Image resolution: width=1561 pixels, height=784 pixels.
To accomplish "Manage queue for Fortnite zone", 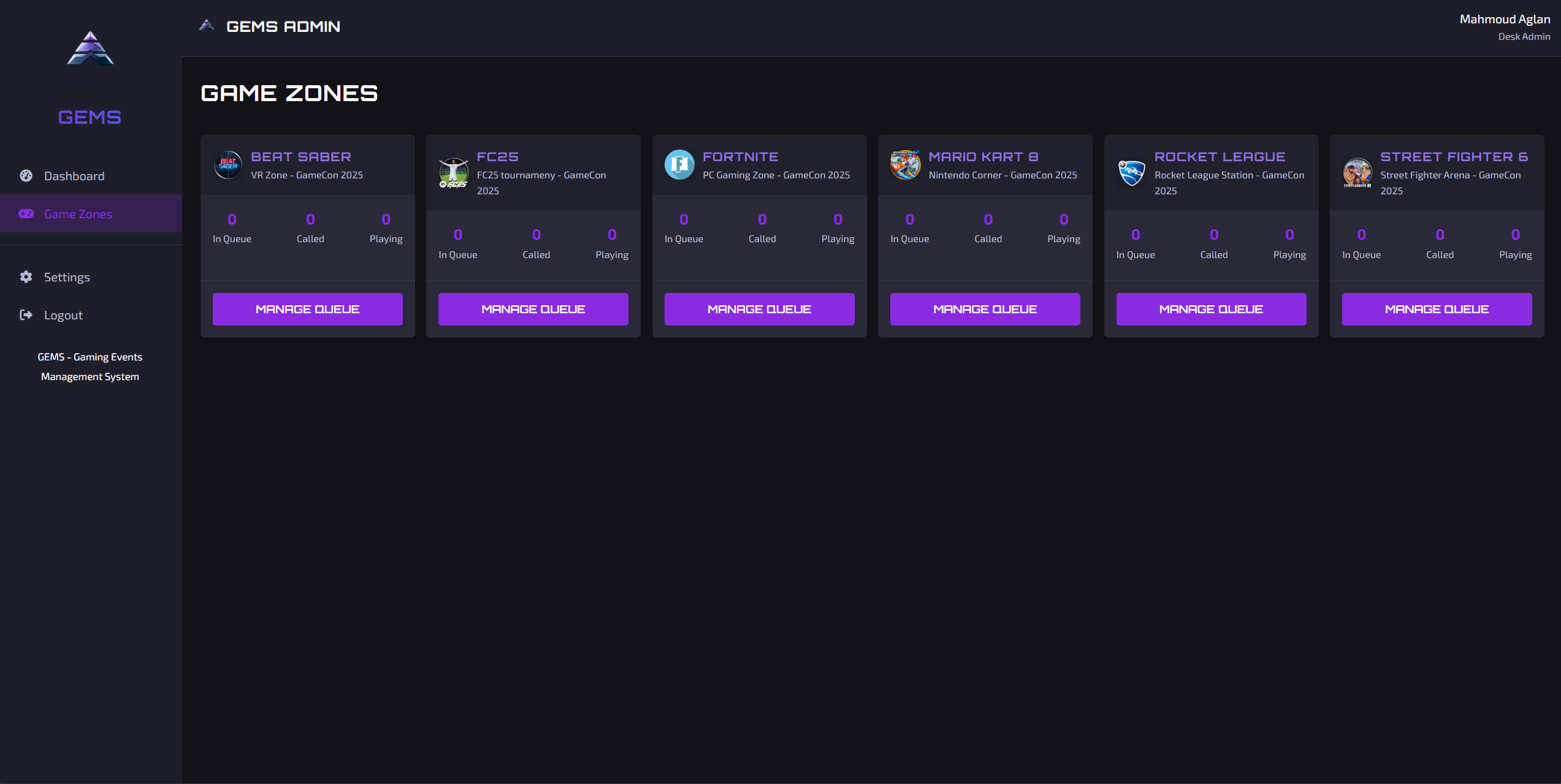I will coord(759,309).
